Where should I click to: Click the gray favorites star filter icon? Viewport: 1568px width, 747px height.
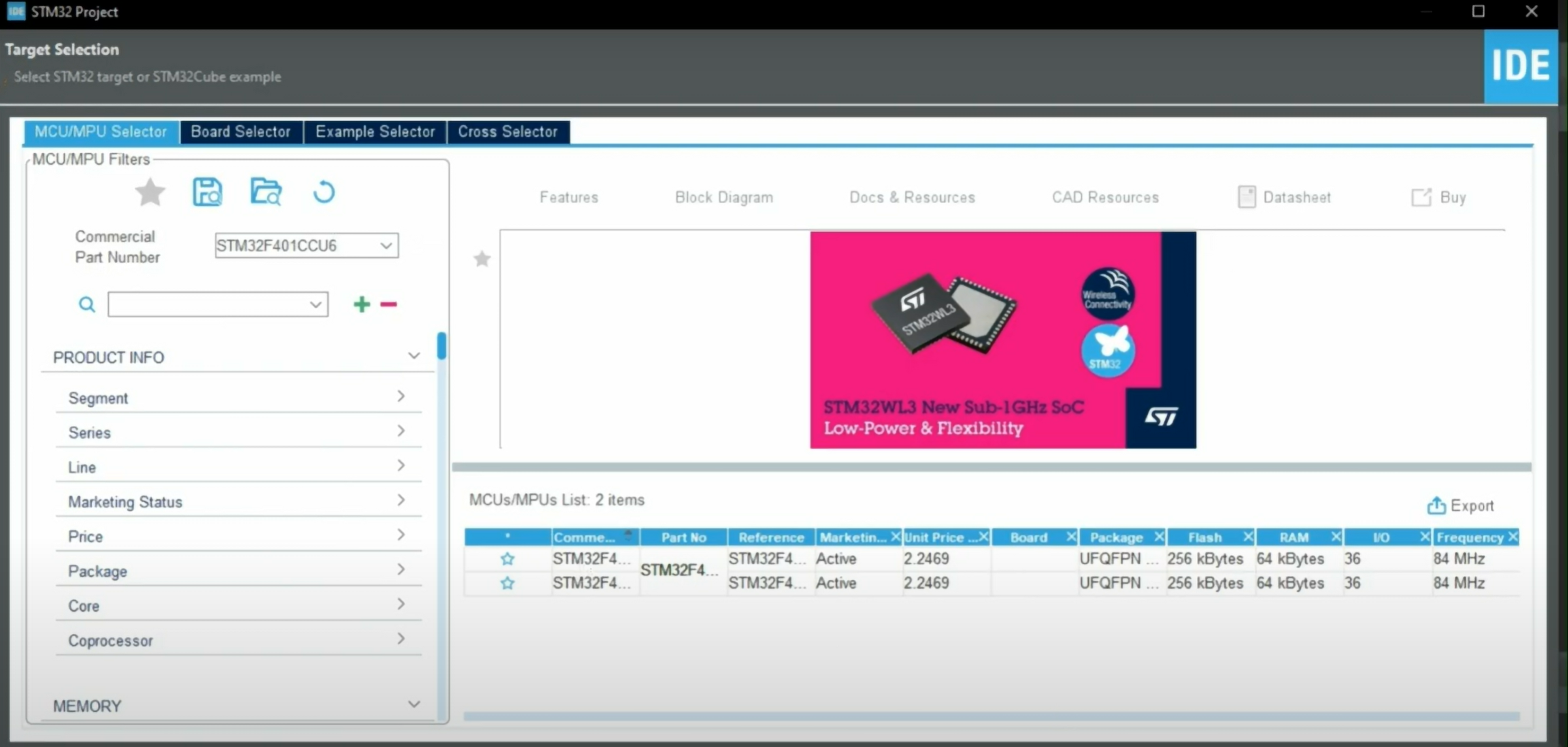click(x=150, y=193)
